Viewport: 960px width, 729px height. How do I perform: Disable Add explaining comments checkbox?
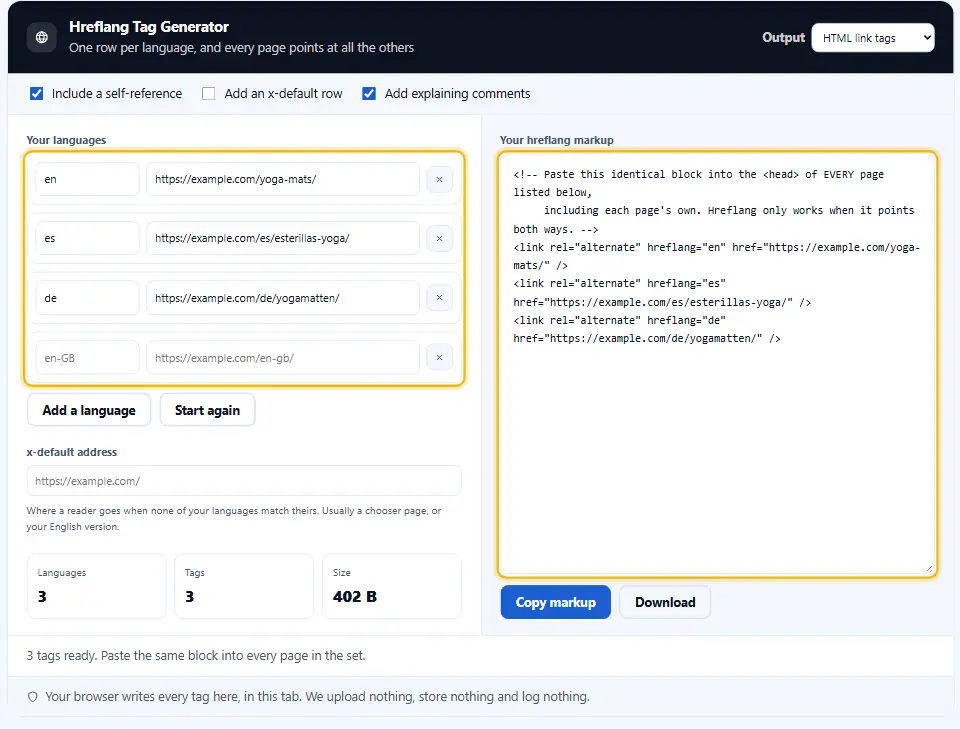(369, 94)
